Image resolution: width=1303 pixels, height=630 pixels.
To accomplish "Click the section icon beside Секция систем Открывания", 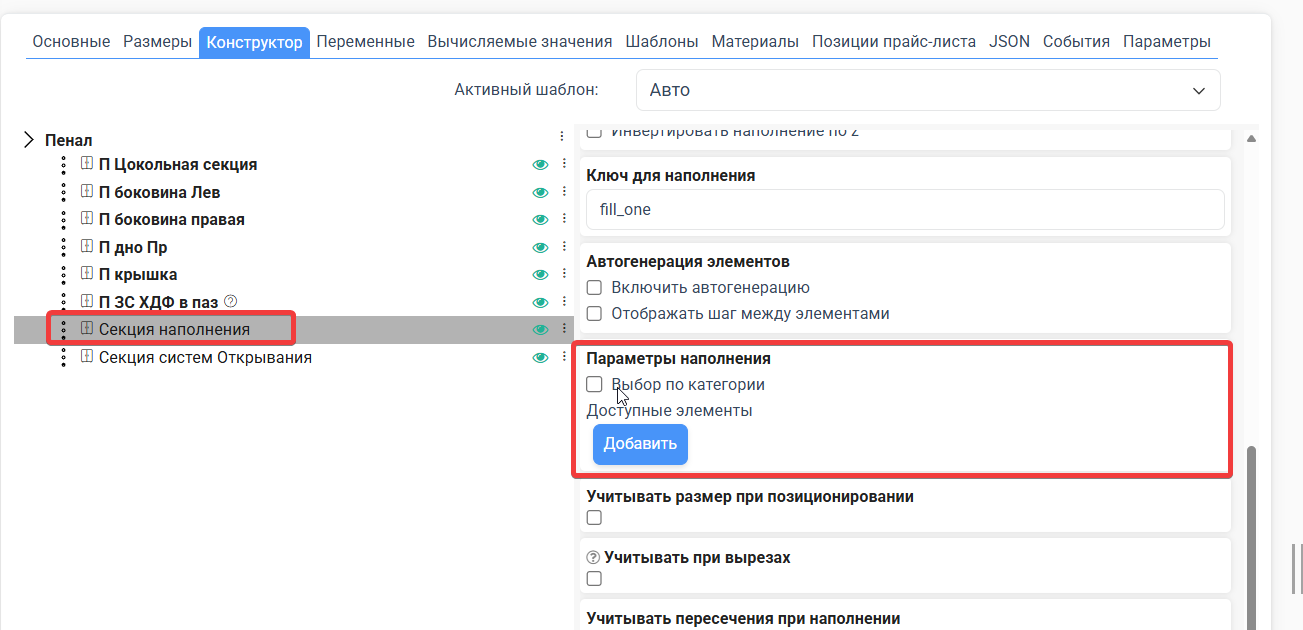I will (86, 357).
